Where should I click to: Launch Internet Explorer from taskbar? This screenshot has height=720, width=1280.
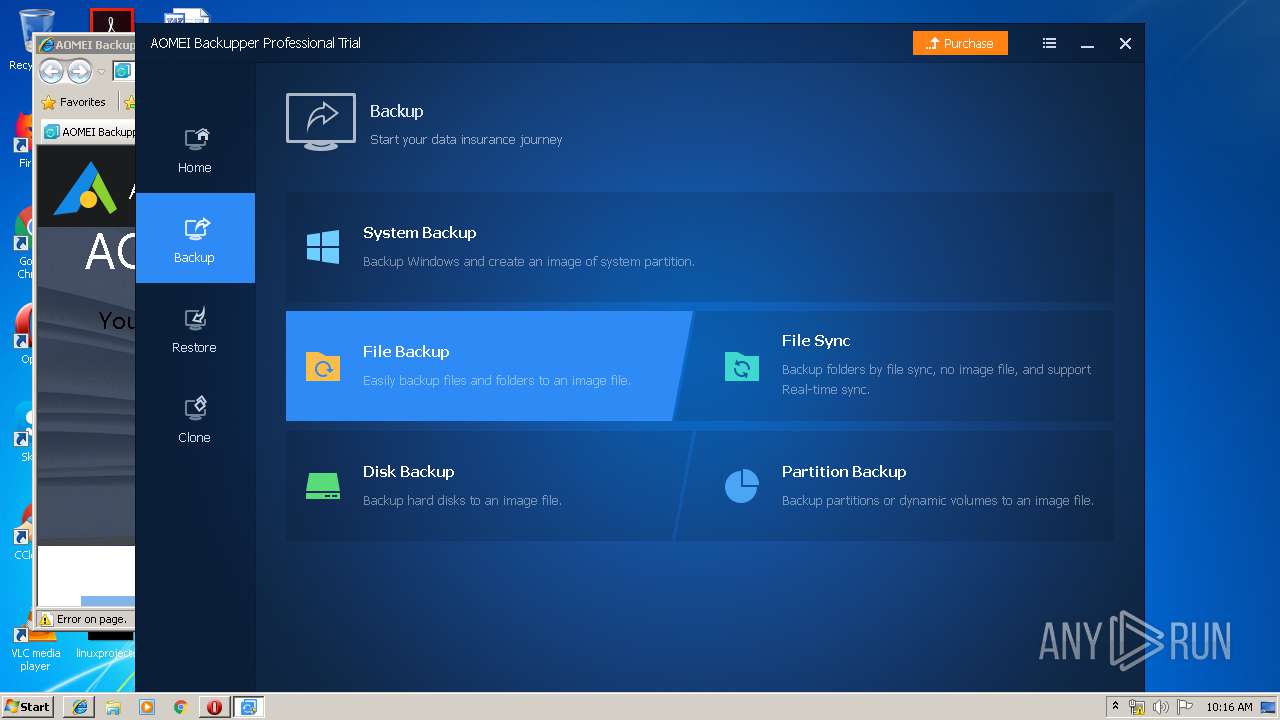80,707
